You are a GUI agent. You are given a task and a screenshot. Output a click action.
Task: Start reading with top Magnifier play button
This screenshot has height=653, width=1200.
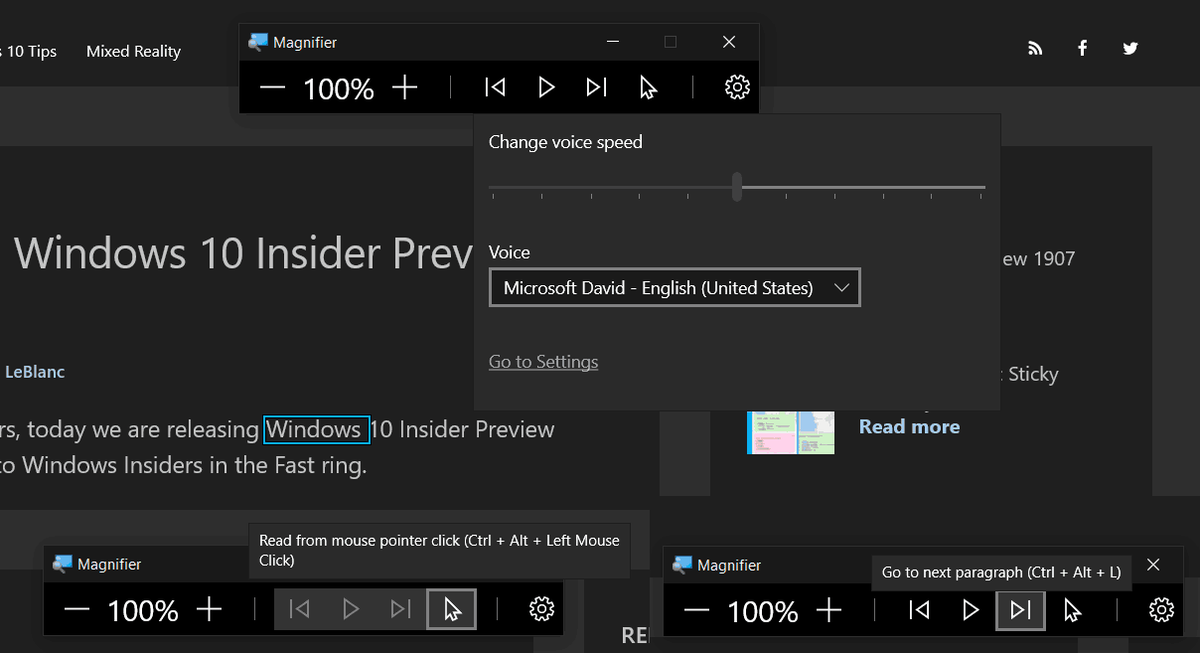click(546, 88)
